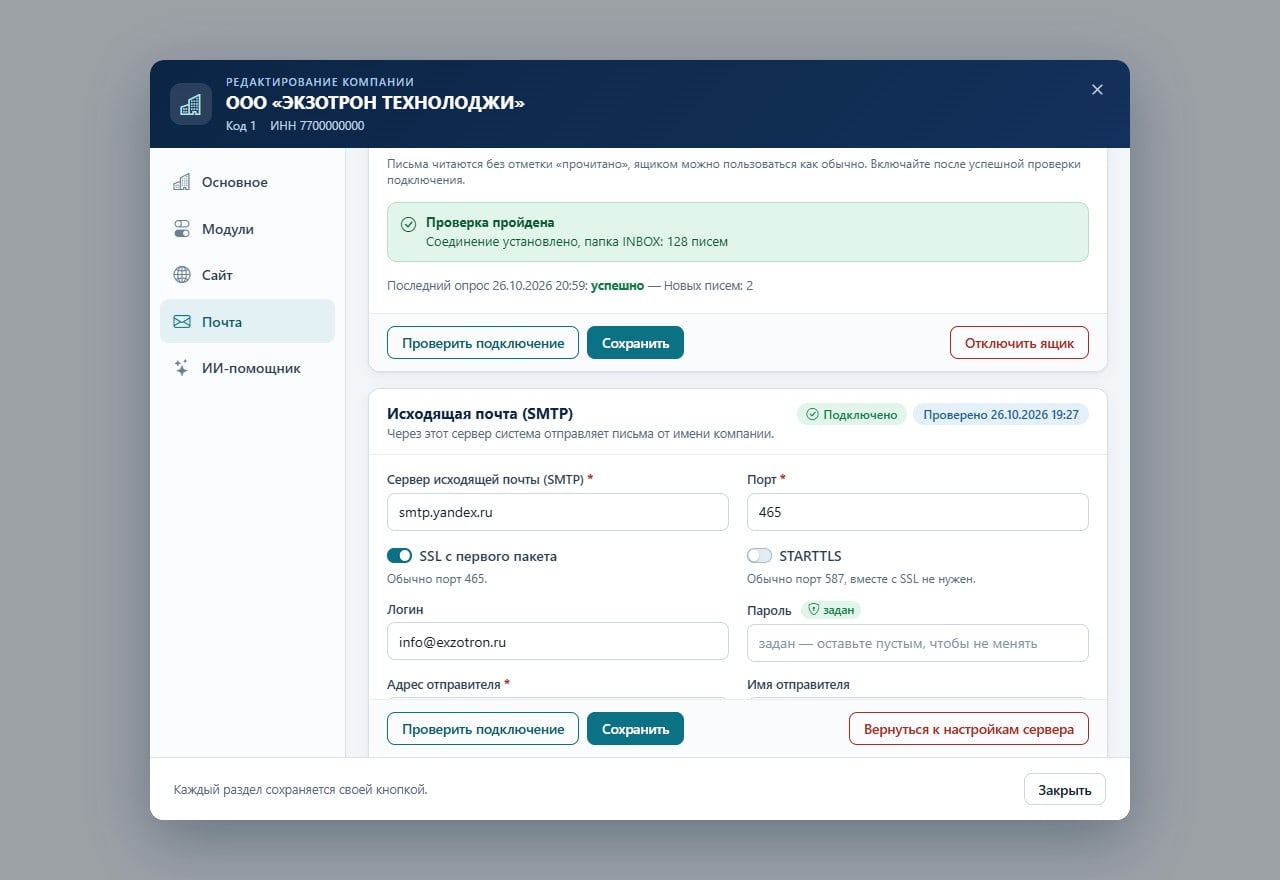Click the Логин field info@exzotron.ru
Viewport: 1280px width, 880px height.
click(x=558, y=641)
